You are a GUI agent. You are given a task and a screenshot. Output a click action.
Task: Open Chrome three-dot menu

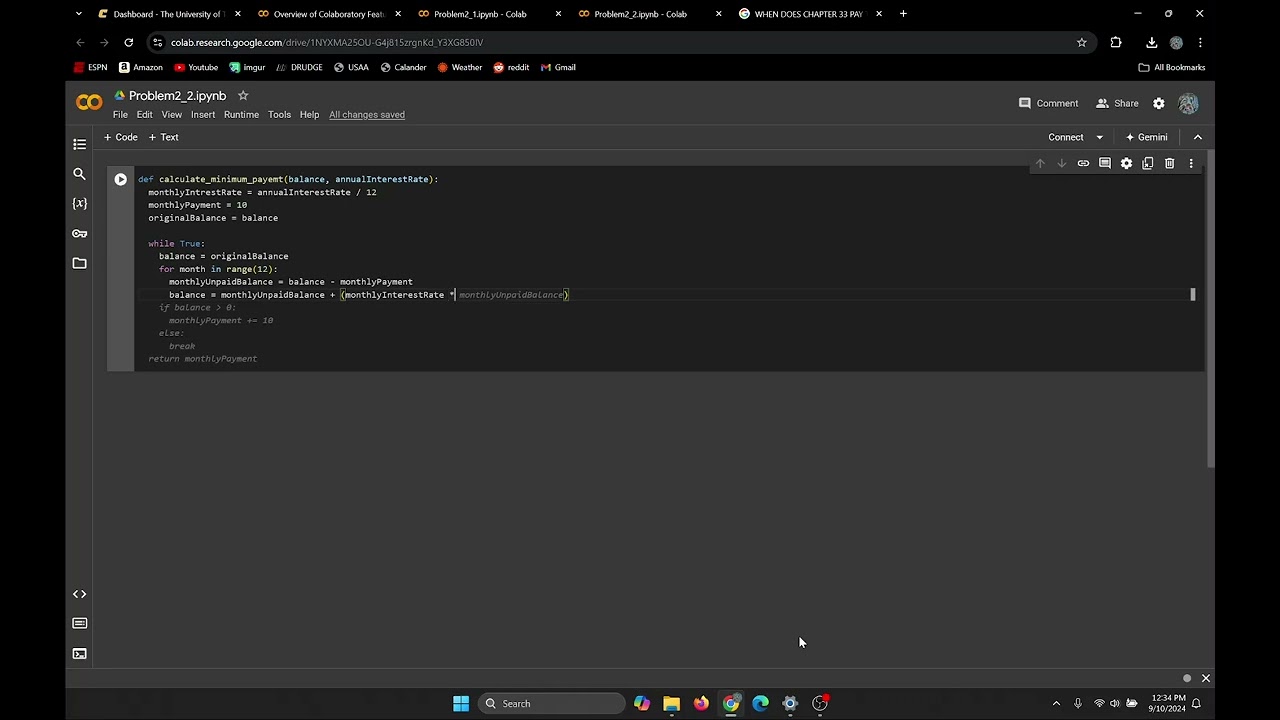(x=1200, y=42)
